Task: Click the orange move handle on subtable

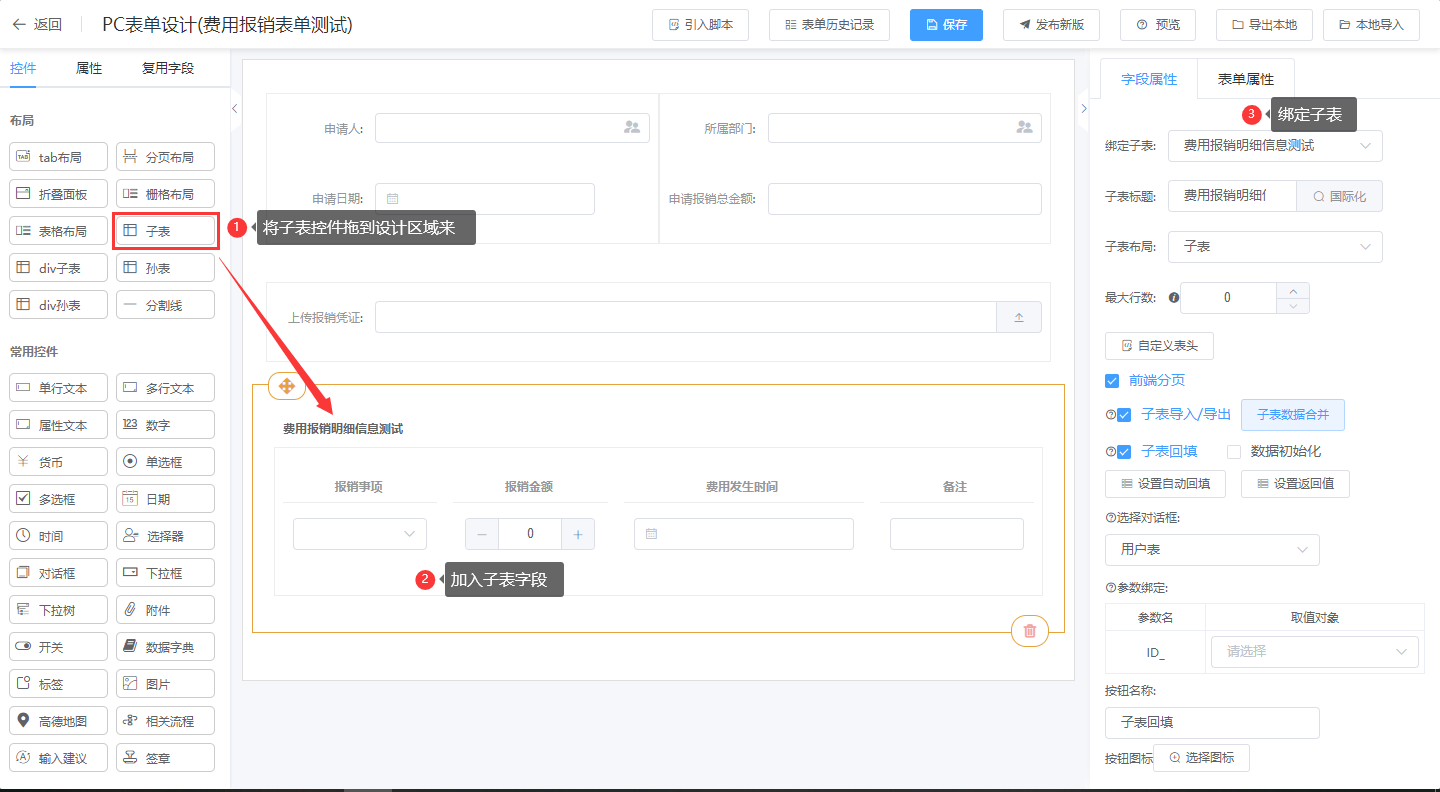Action: [x=286, y=386]
